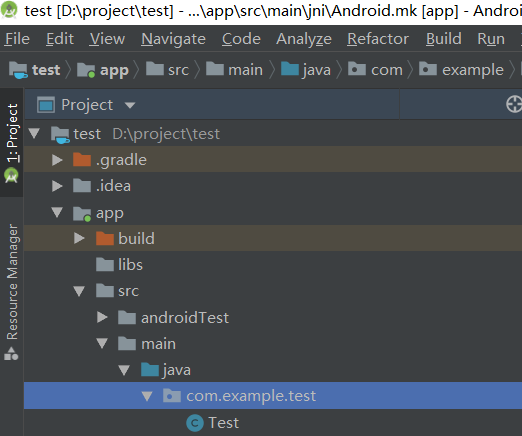Select the build row in tree
The image size is (522, 436).
point(273,238)
